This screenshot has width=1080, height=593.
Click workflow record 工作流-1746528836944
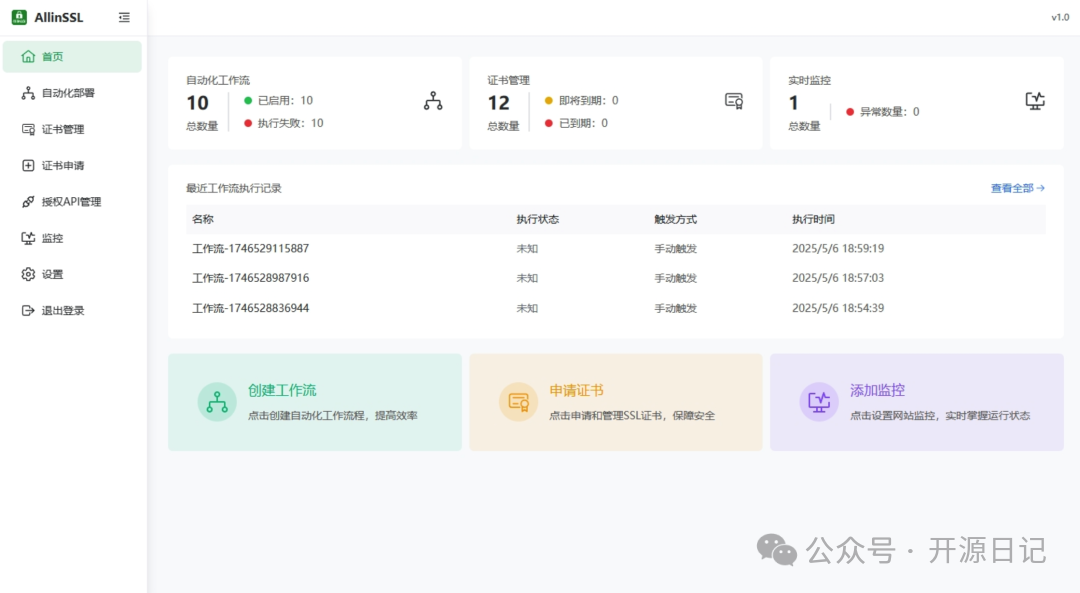click(251, 308)
